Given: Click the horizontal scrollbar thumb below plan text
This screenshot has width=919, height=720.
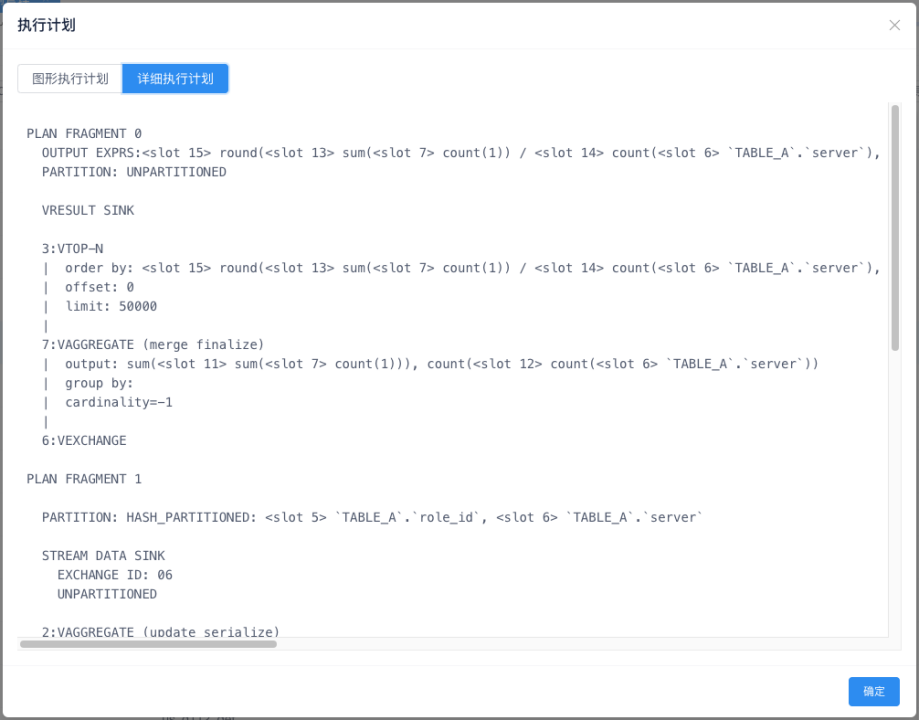Looking at the screenshot, I should tap(148, 644).
